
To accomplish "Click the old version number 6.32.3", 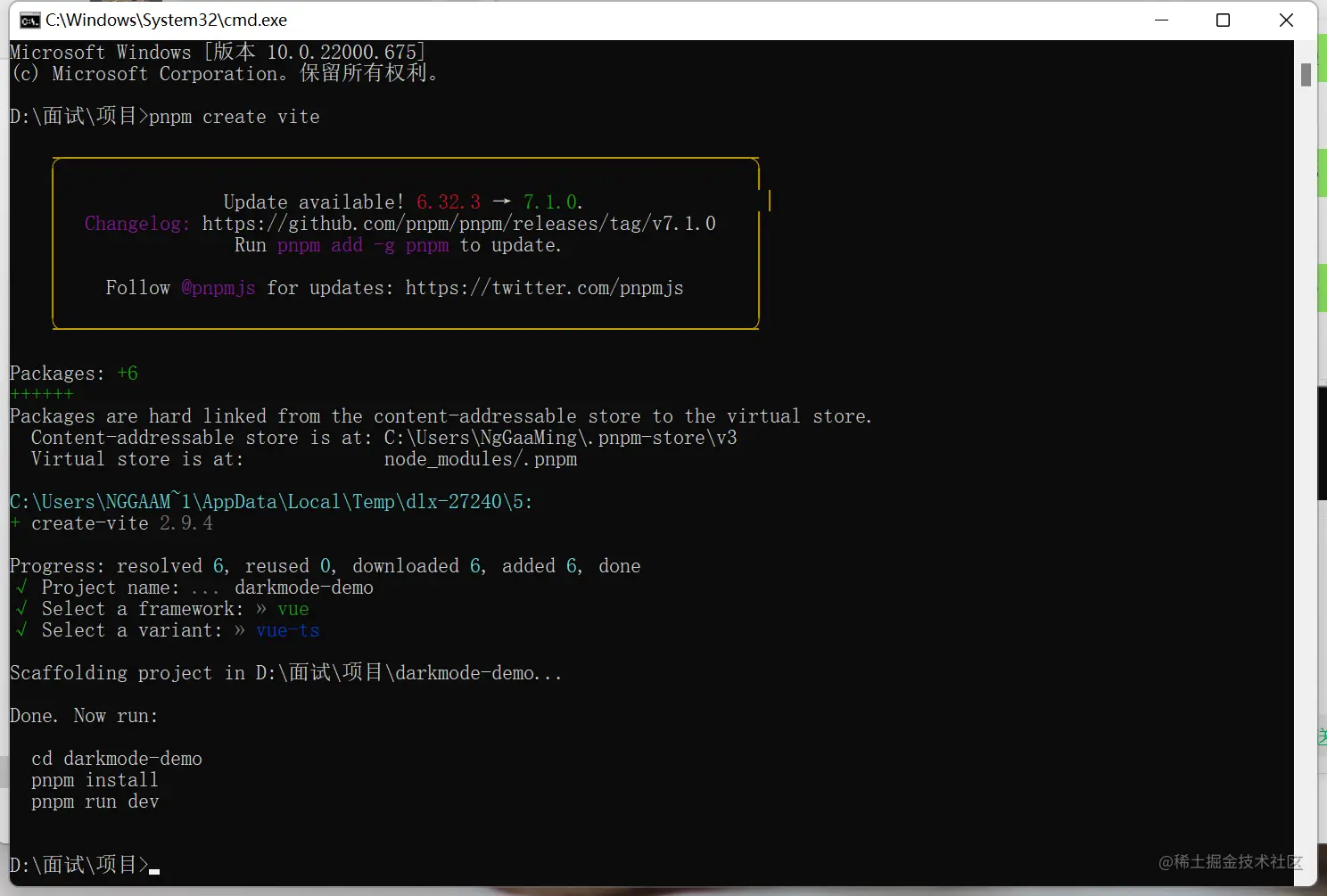I will (449, 202).
